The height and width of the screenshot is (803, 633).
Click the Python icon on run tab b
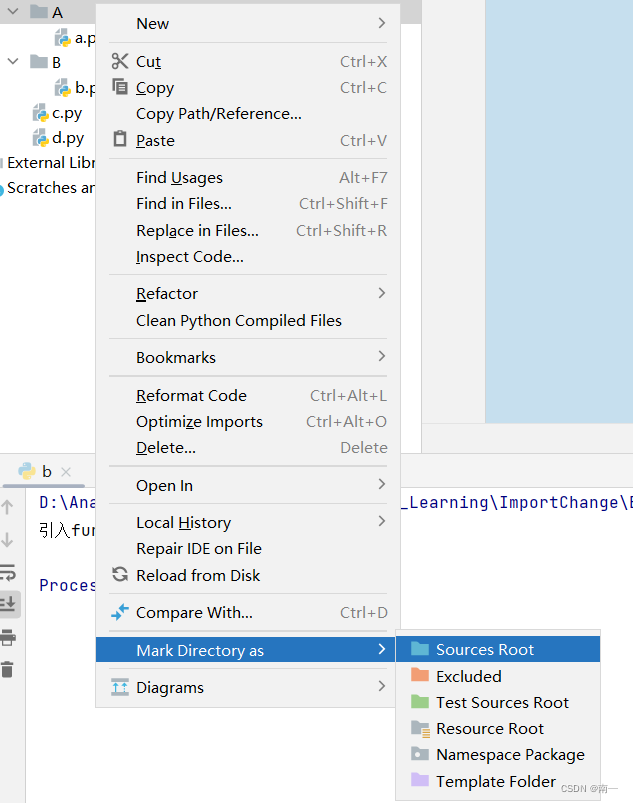(27, 471)
